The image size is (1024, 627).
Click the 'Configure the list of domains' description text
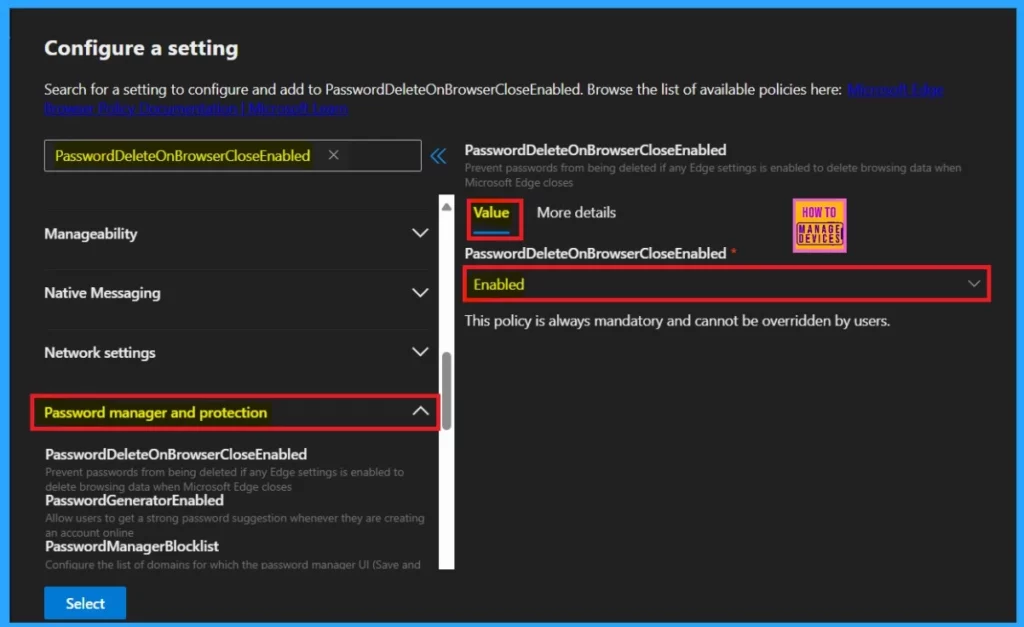point(232,564)
